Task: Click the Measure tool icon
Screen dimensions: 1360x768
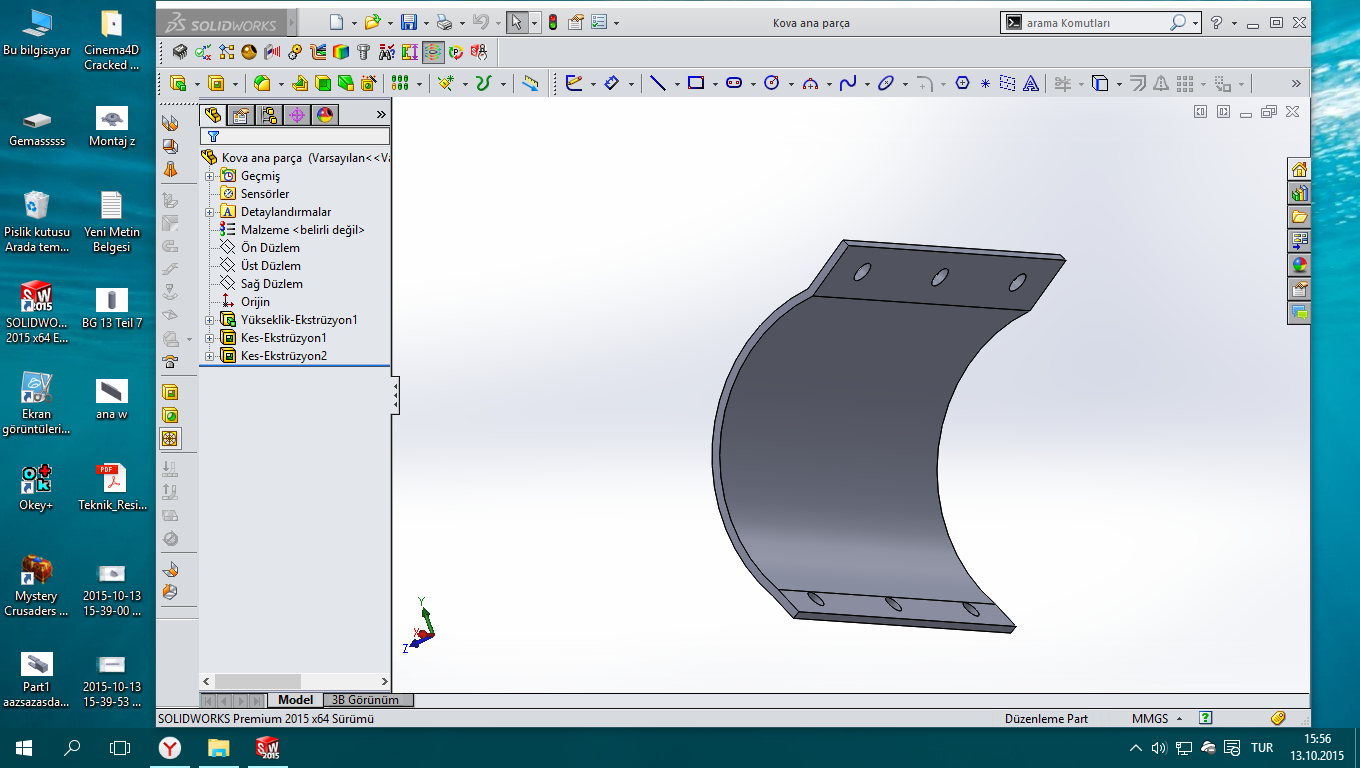Action: [530, 84]
